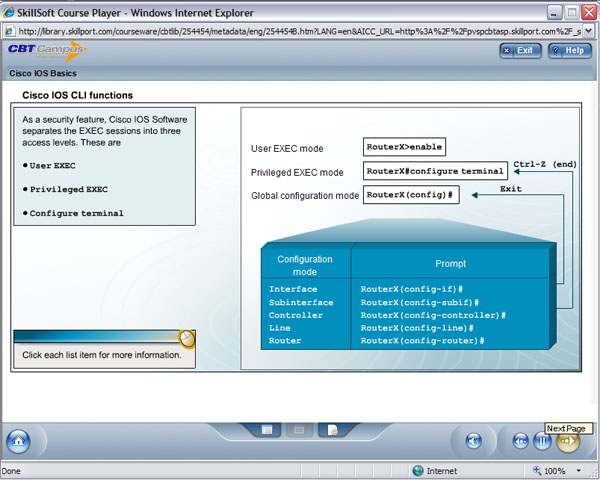Click the Global configuration mode label
Image resolution: width=600 pixels, height=480 pixels.
click(305, 196)
